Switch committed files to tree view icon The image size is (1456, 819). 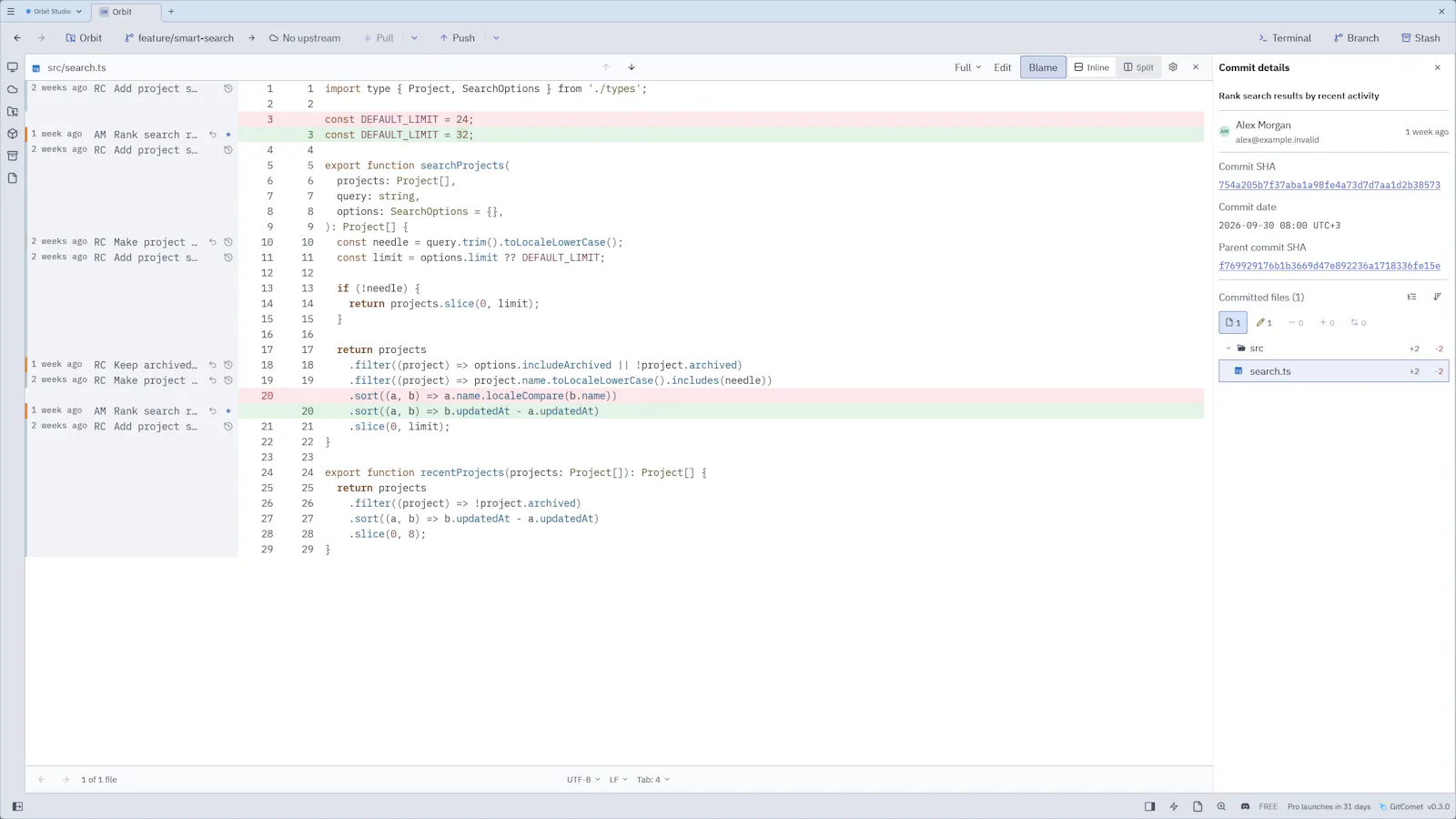1412,297
